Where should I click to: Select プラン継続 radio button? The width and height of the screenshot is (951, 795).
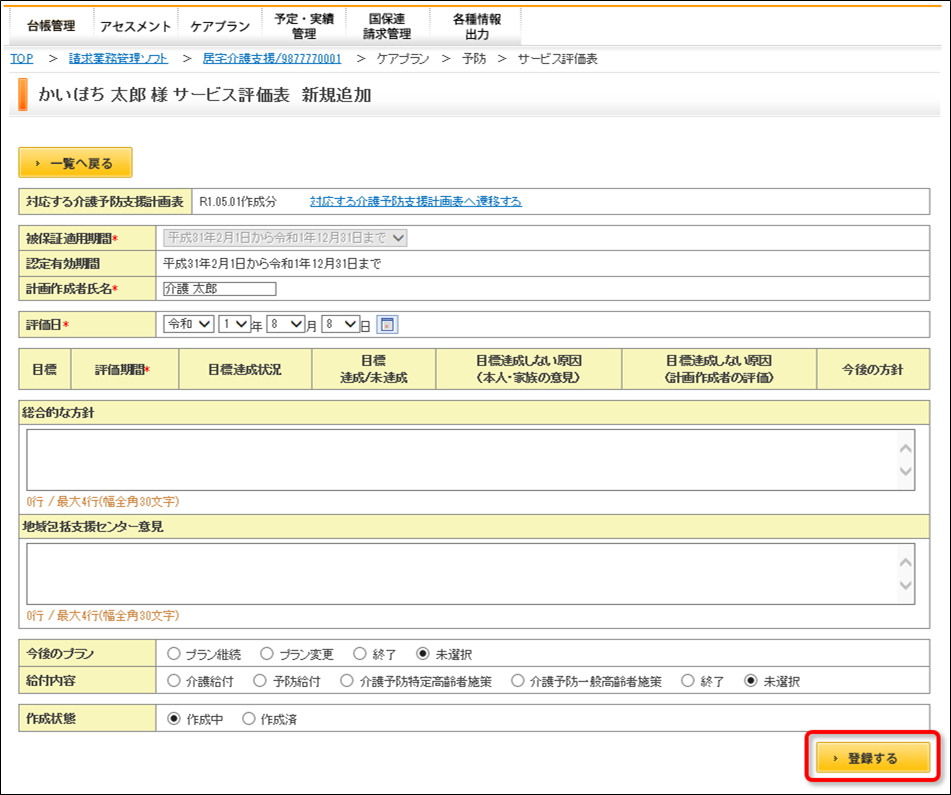174,654
